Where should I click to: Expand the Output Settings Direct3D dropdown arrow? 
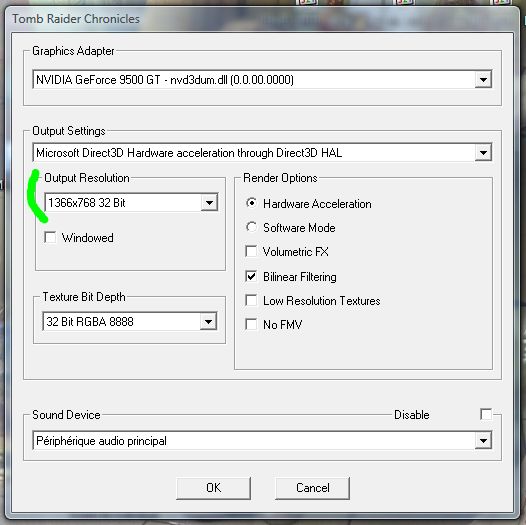click(x=483, y=153)
